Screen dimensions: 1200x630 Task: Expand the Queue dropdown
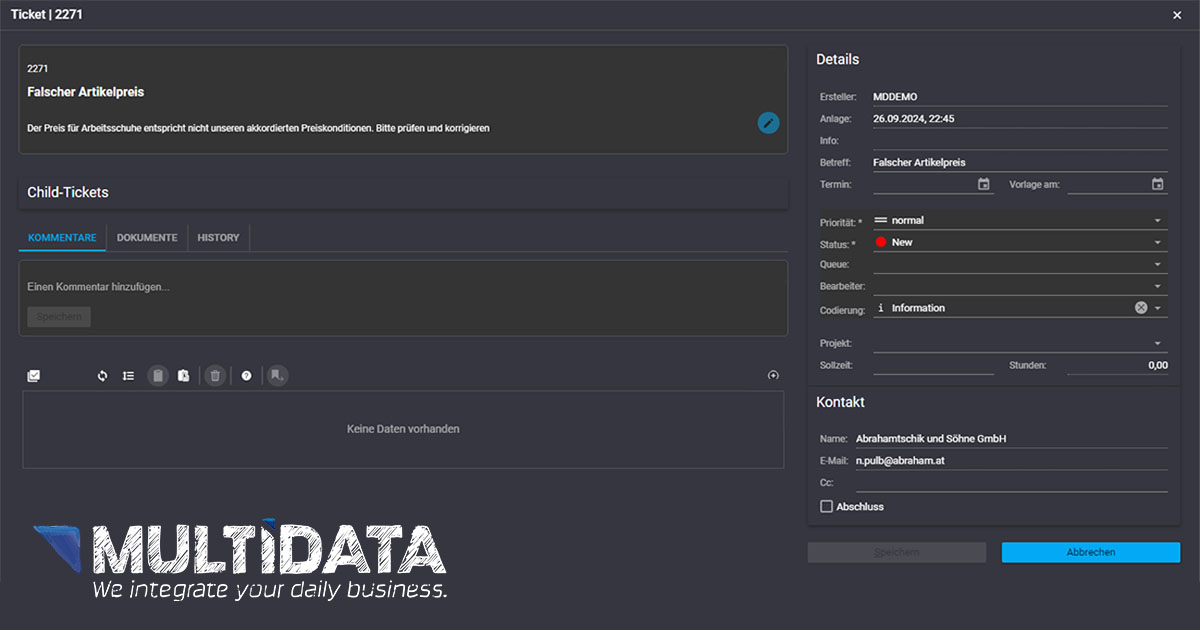tap(1157, 264)
